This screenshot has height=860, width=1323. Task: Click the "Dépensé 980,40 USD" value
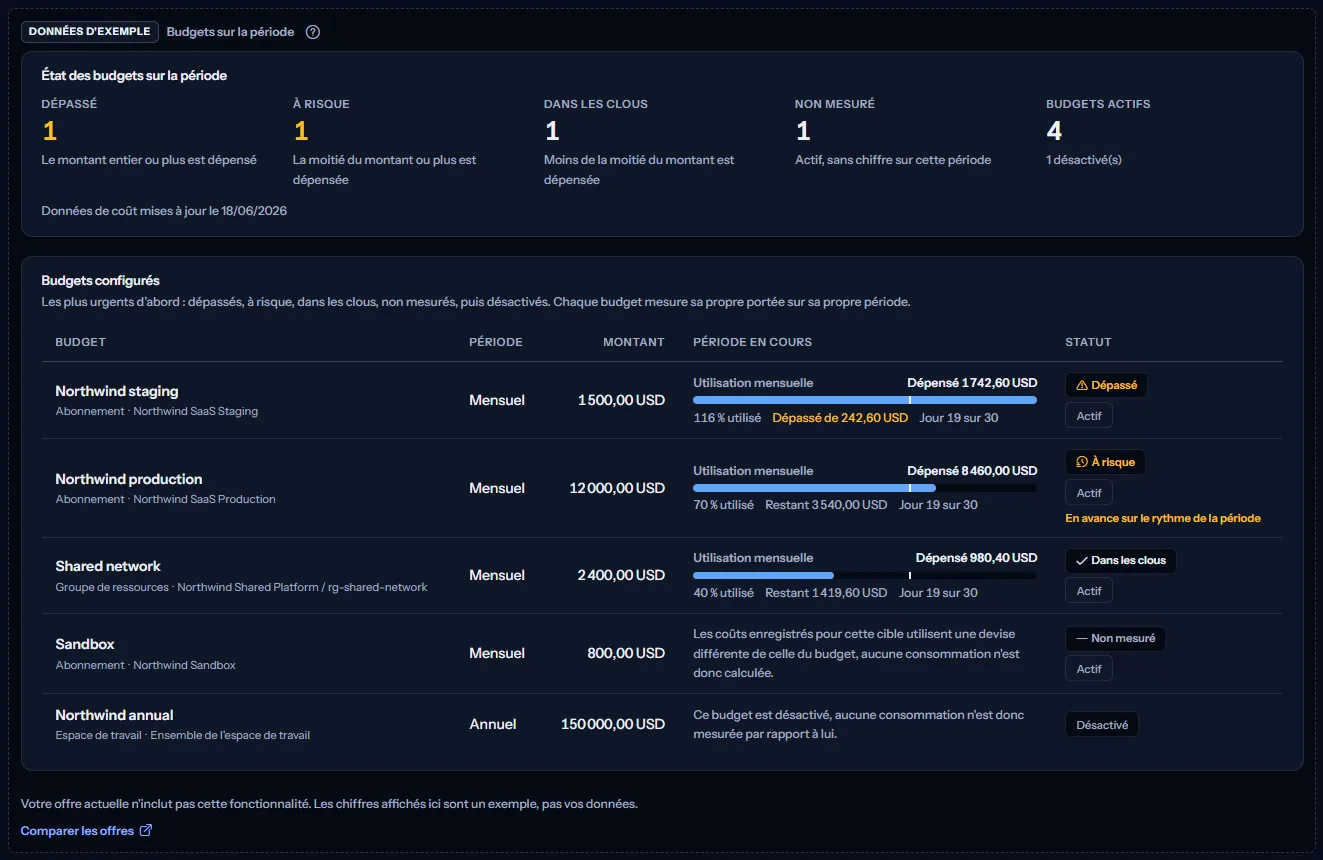tap(976, 558)
